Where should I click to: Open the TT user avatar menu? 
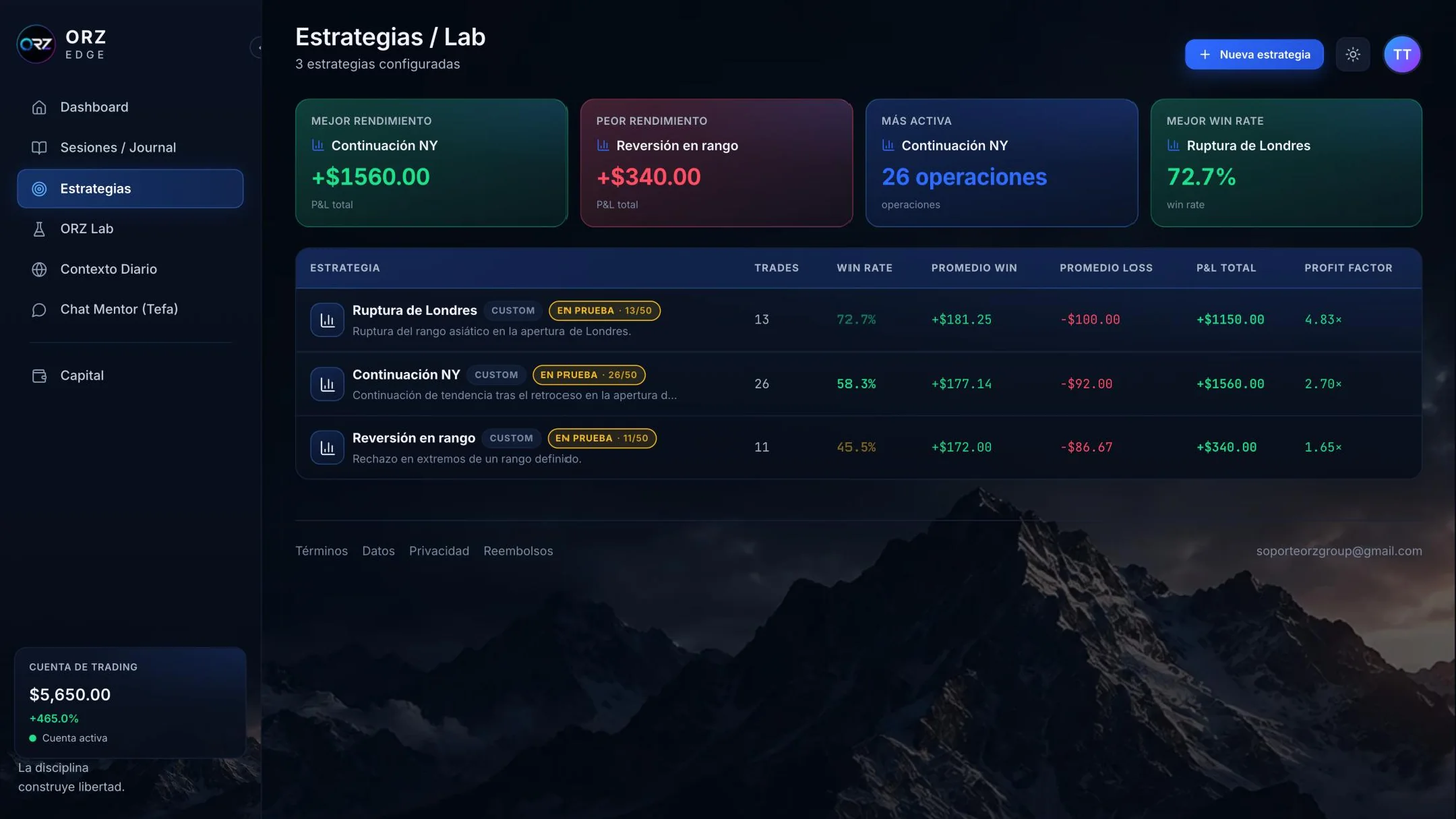pyautogui.click(x=1402, y=55)
